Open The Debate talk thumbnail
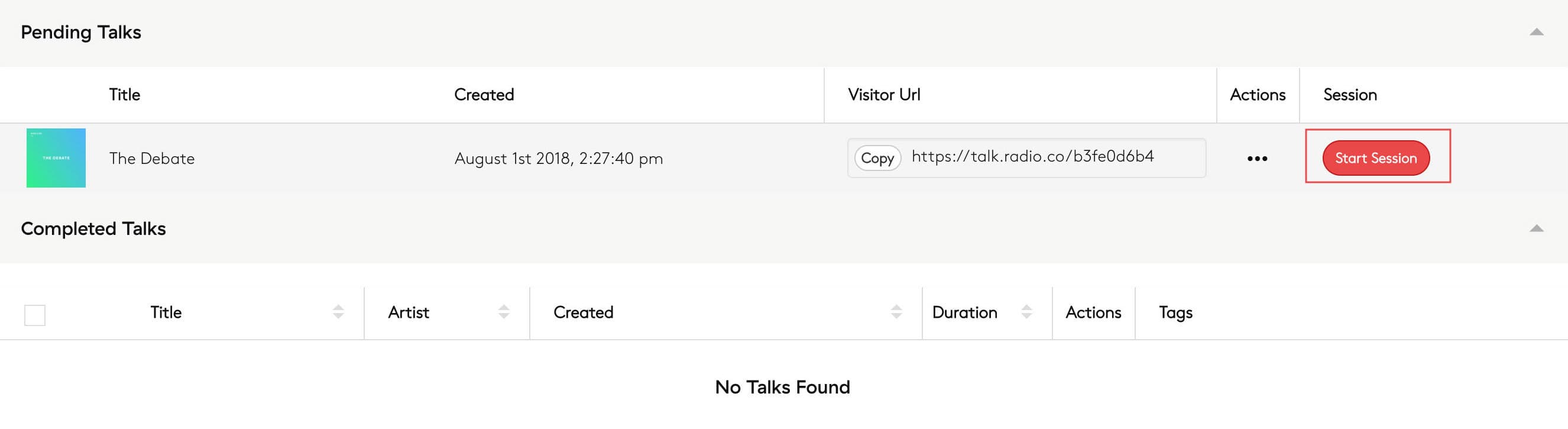 click(x=56, y=158)
